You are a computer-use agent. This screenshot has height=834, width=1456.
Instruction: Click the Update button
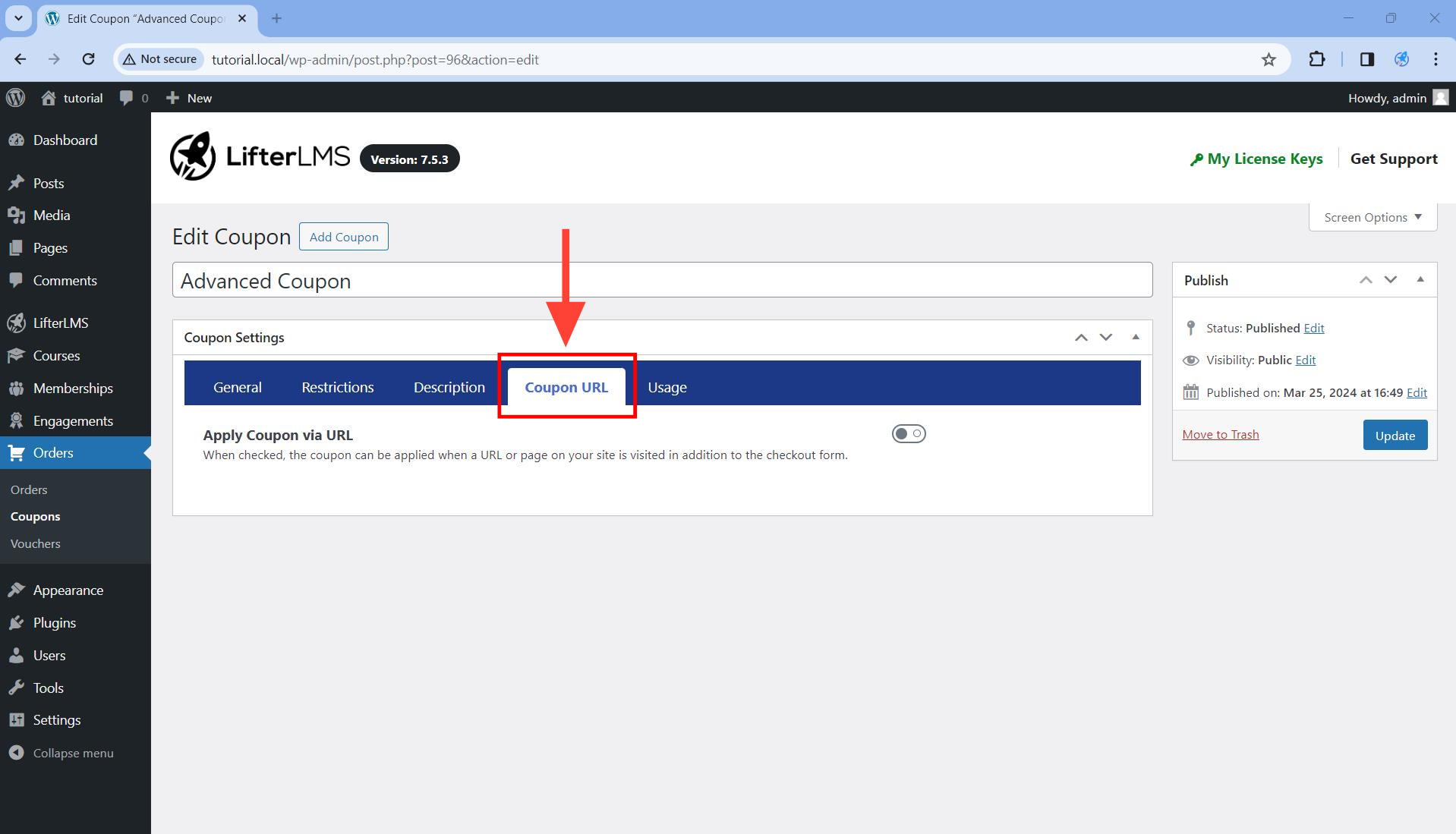1395,435
